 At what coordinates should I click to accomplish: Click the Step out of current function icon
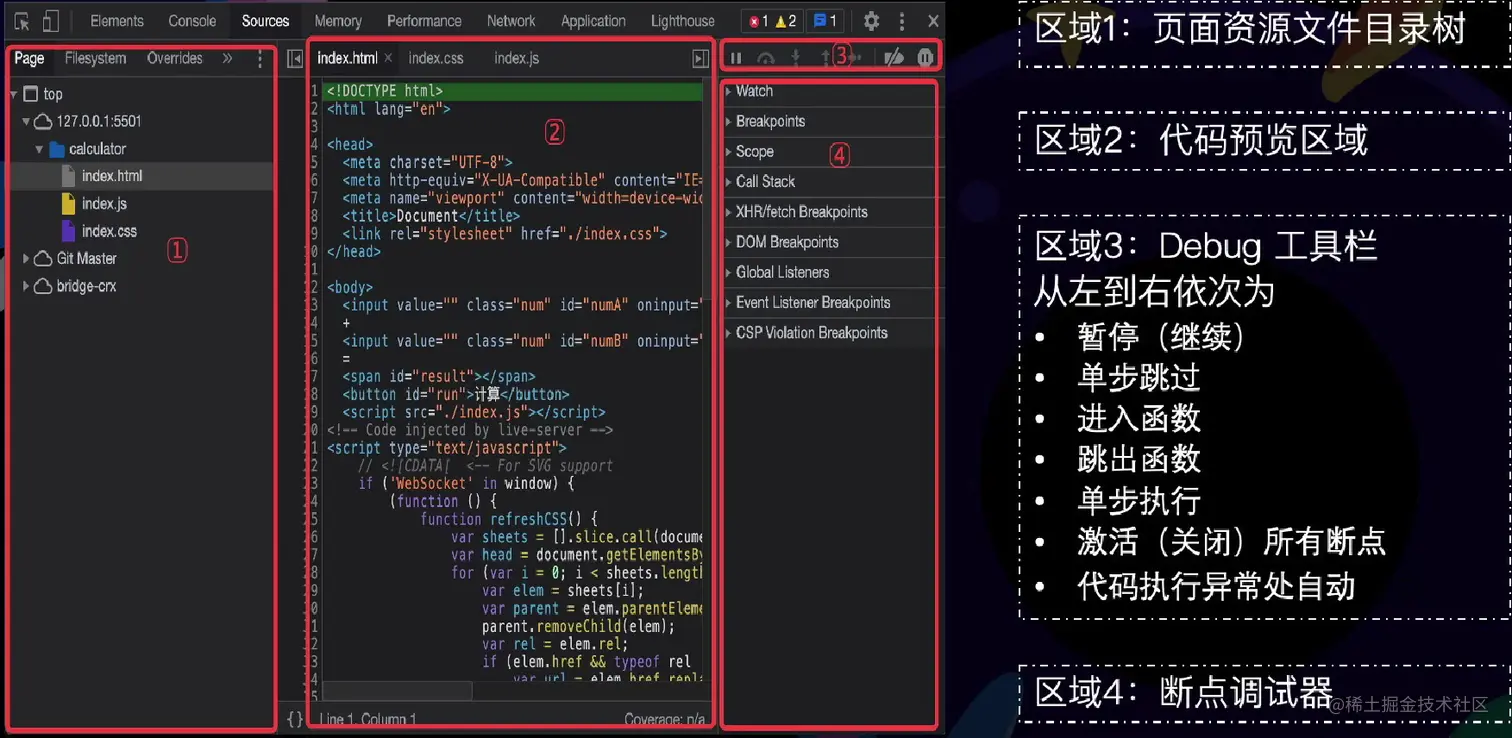826,58
